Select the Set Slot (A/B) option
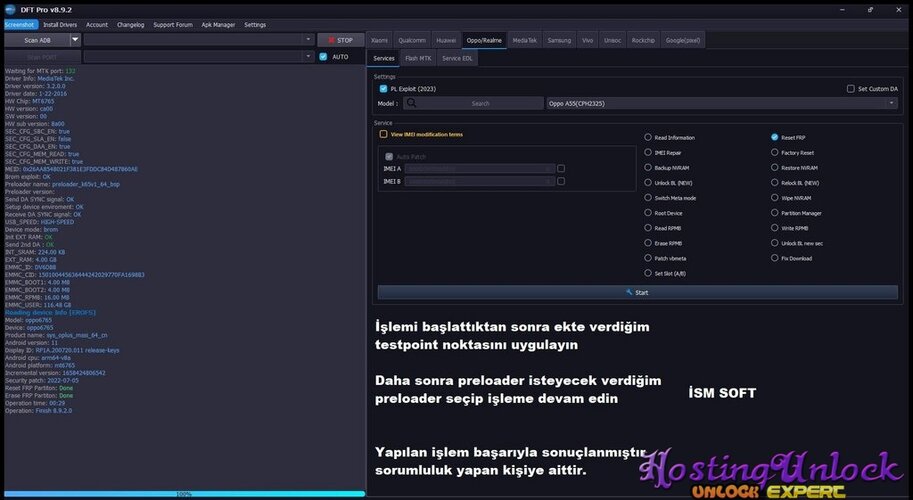 [x=648, y=273]
